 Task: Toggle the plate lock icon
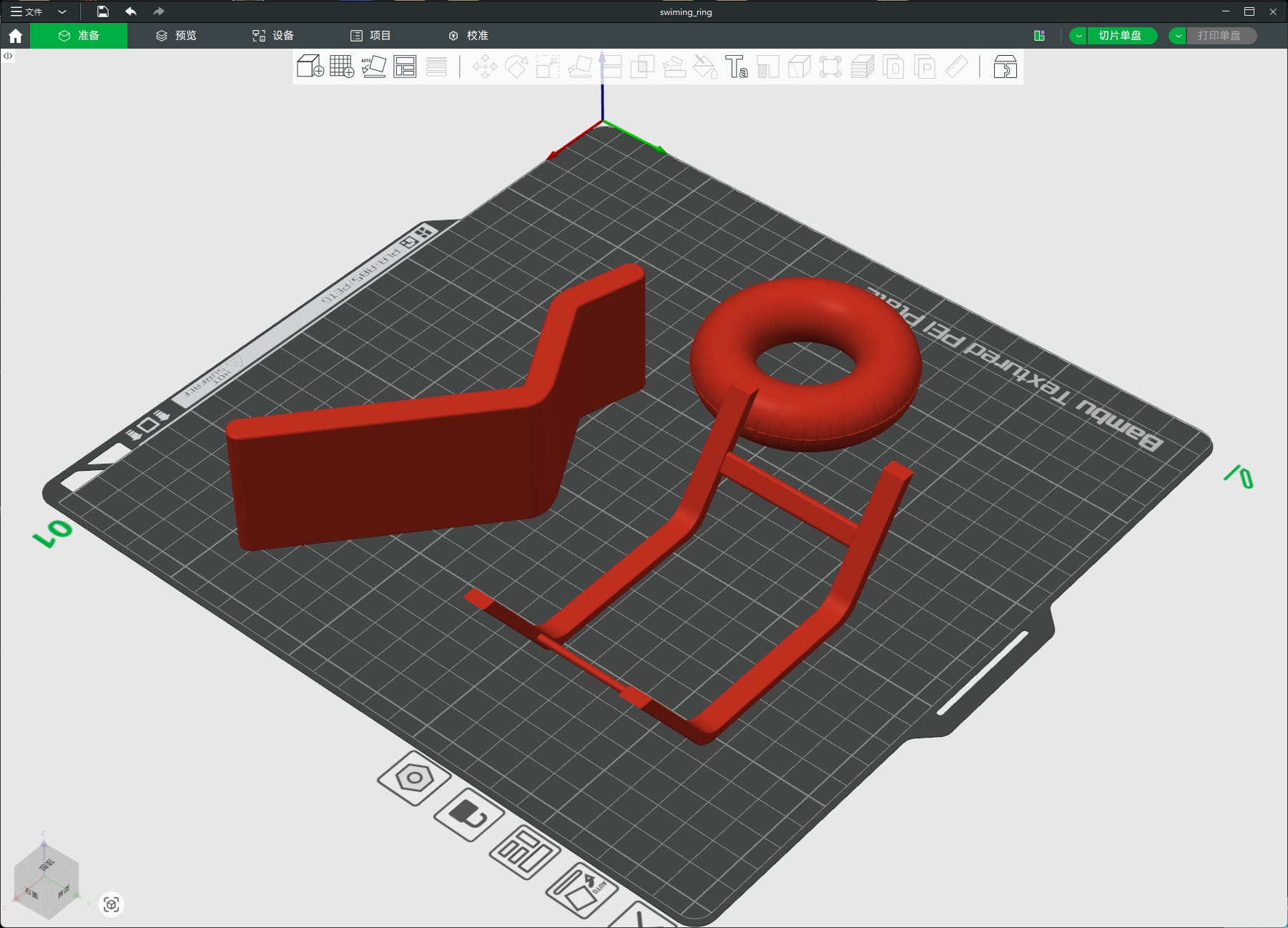tap(469, 814)
